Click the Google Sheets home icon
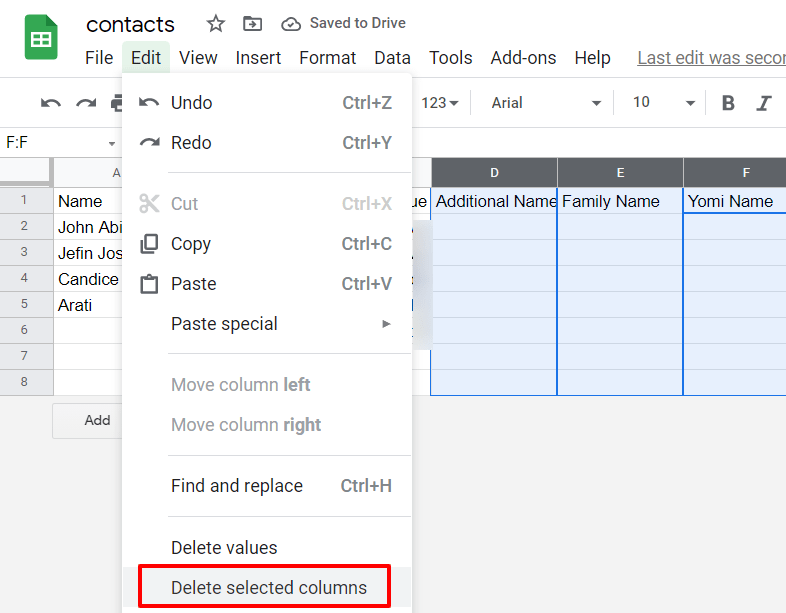Screen dimensions: 786x613 pos(41,39)
